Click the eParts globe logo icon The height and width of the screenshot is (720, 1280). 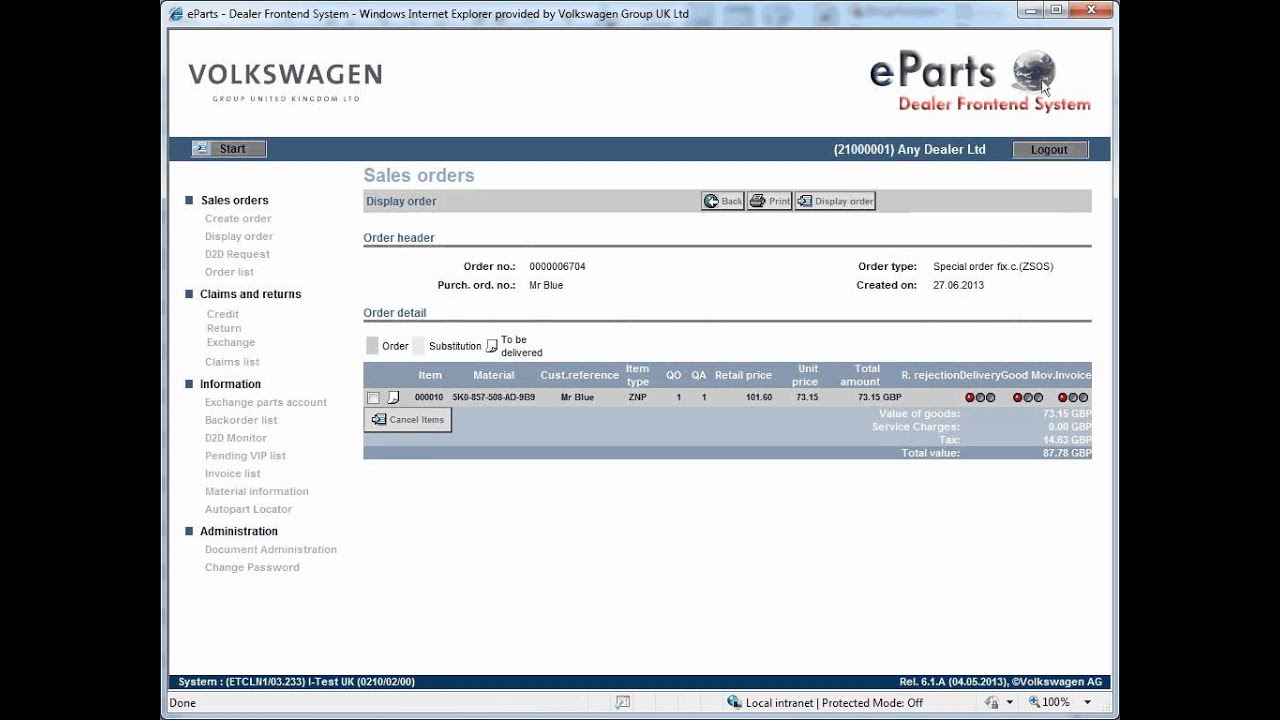tap(1033, 71)
